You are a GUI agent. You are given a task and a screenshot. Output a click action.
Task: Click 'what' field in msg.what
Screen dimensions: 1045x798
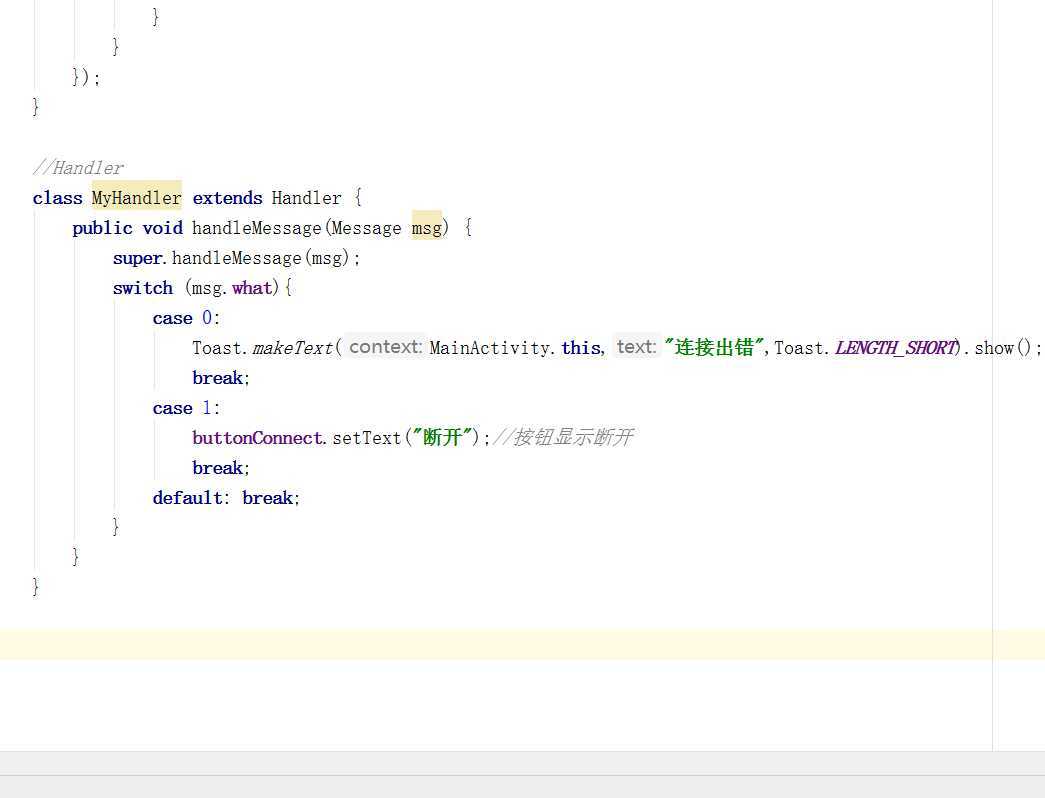pyautogui.click(x=252, y=288)
